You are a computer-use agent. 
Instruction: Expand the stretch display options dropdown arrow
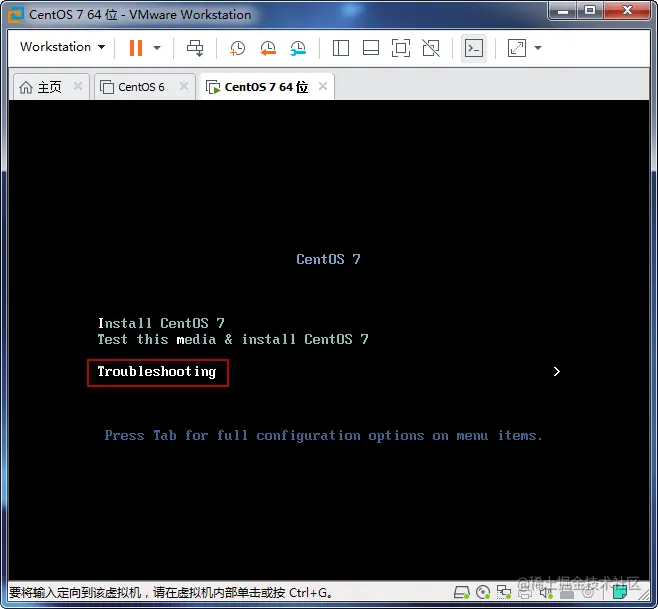[x=538, y=48]
